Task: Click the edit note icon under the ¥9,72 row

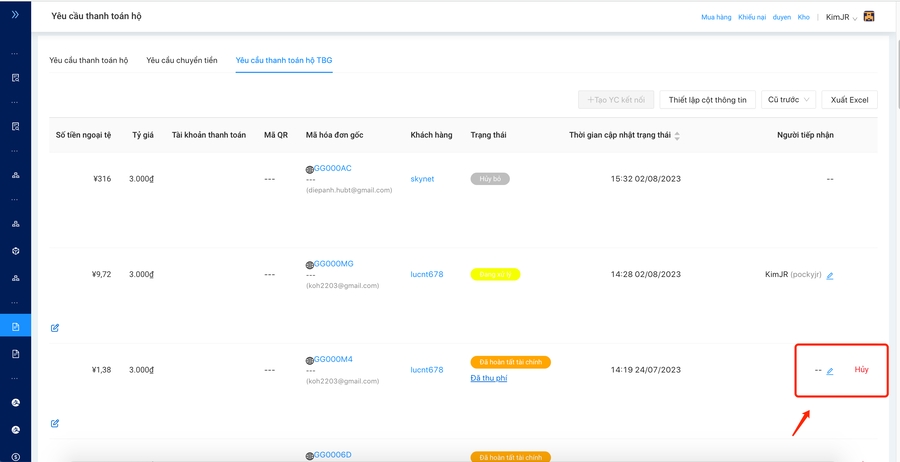Action: (x=55, y=328)
